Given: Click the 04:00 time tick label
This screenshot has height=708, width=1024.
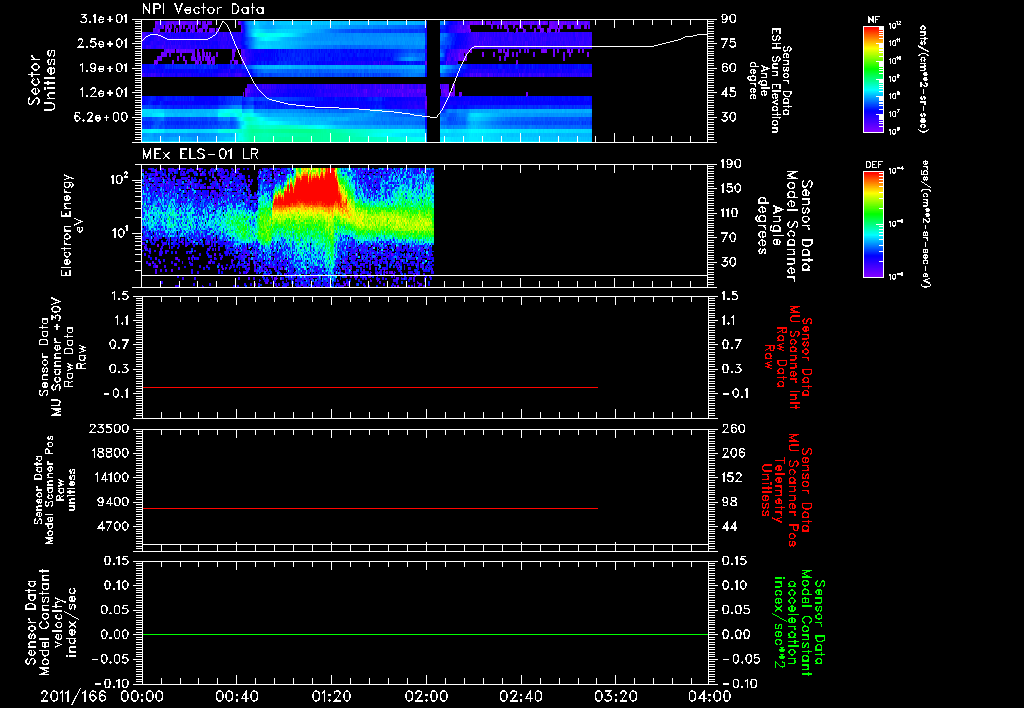Looking at the screenshot, I should (x=710, y=696).
